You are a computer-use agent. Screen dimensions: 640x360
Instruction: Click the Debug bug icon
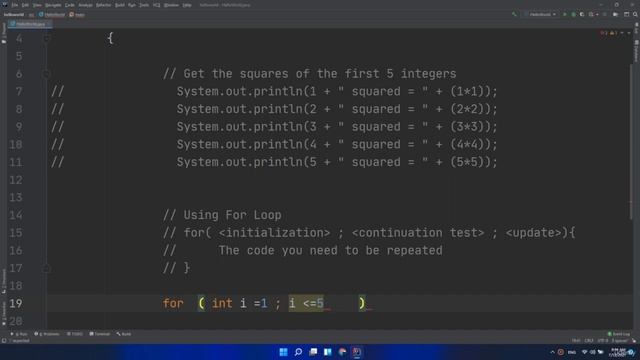pos(573,14)
